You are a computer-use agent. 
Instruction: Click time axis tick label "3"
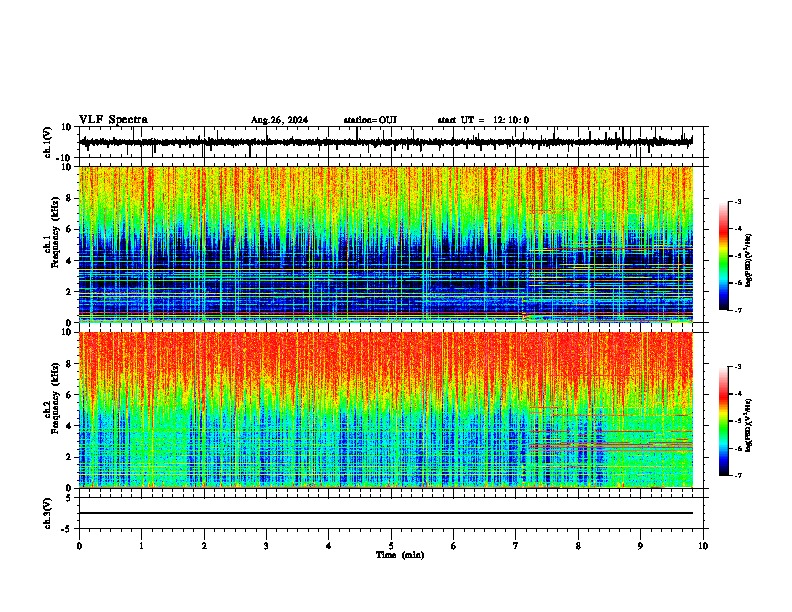266,546
